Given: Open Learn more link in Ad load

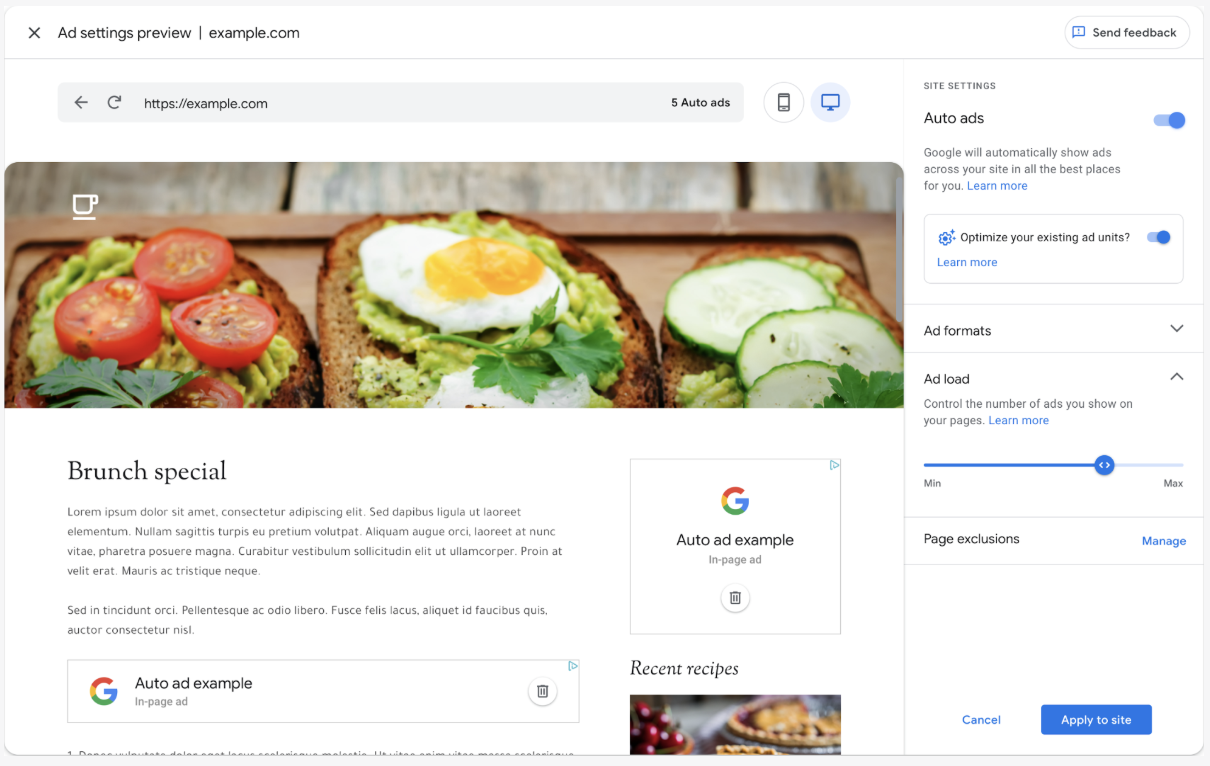Looking at the screenshot, I should pyautogui.click(x=1019, y=421).
